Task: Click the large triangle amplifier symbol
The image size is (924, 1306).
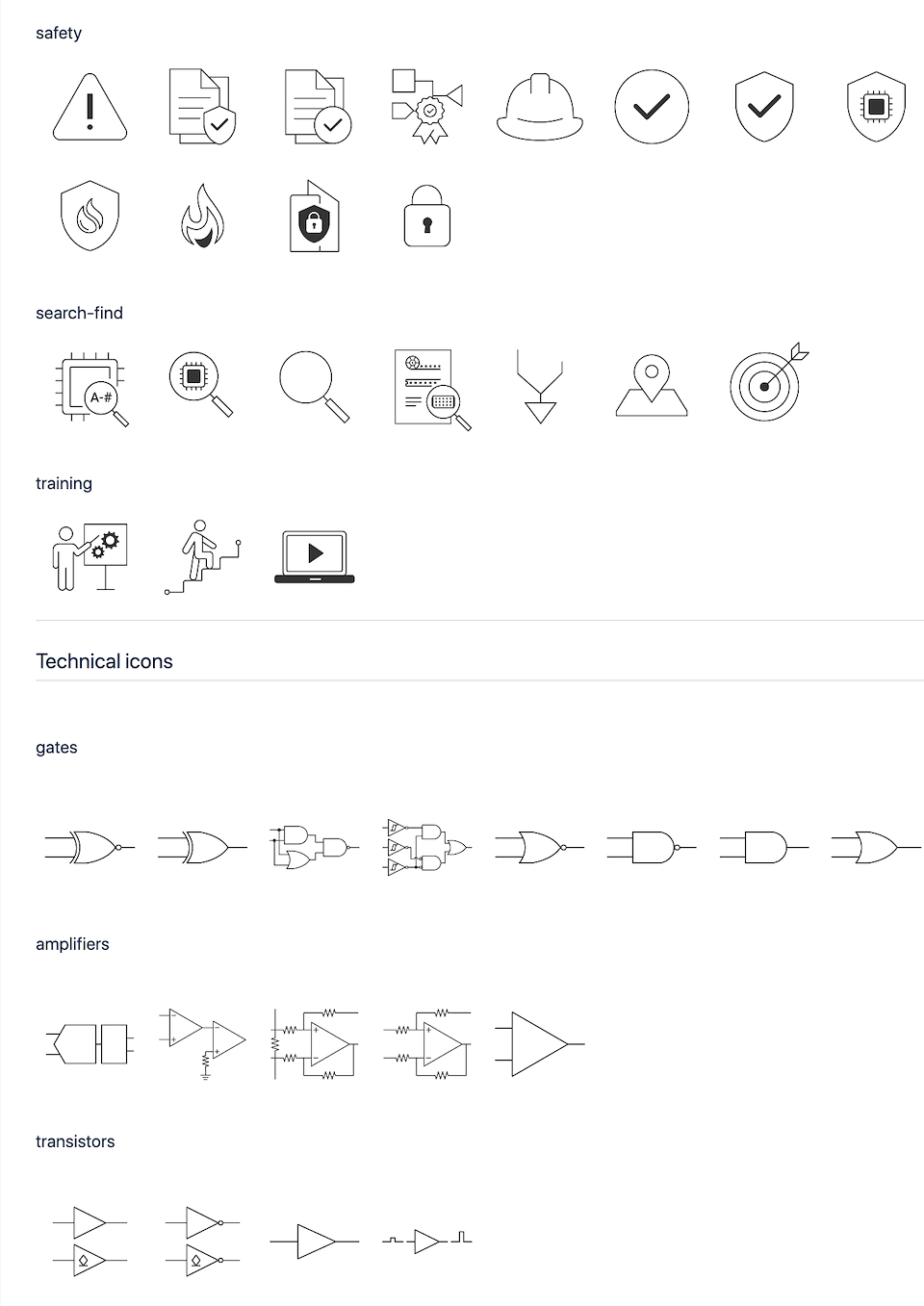Action: tap(540, 1044)
